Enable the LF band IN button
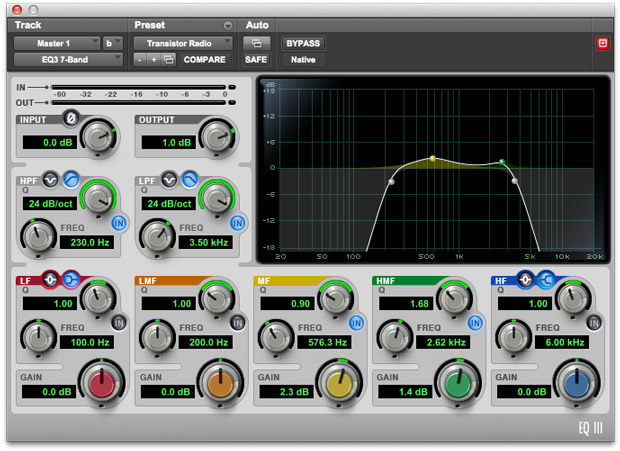 coord(119,323)
